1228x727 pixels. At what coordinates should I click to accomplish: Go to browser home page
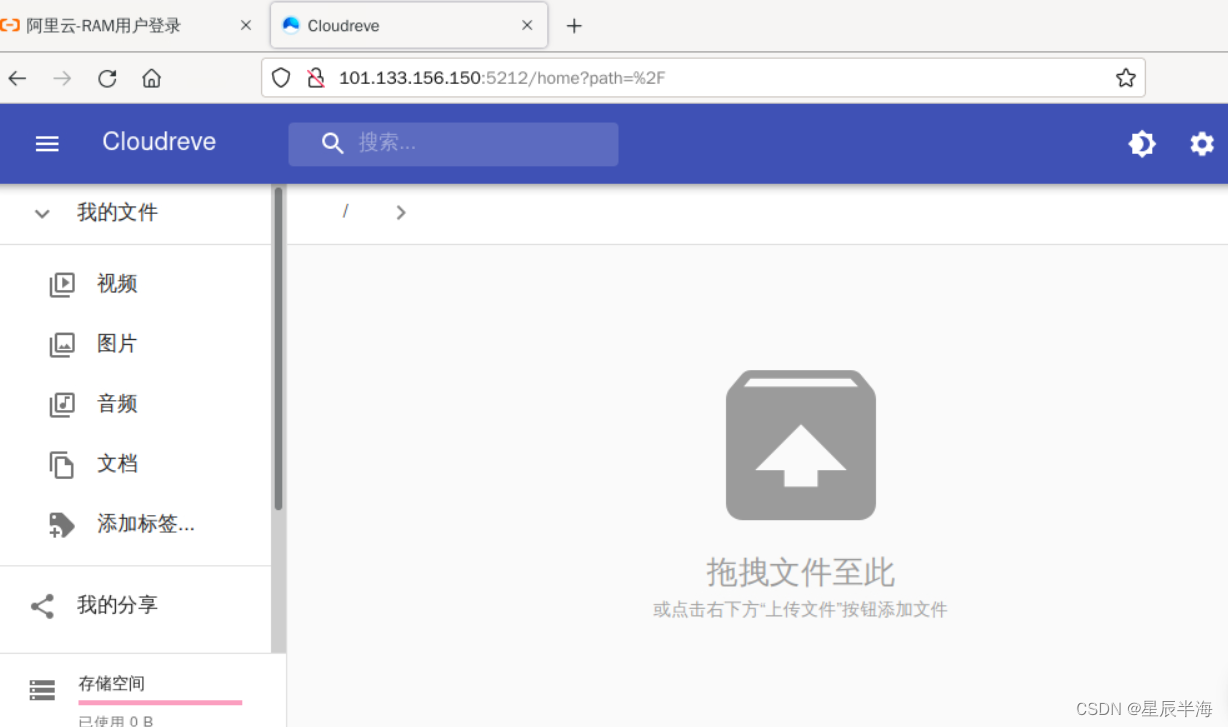click(152, 78)
